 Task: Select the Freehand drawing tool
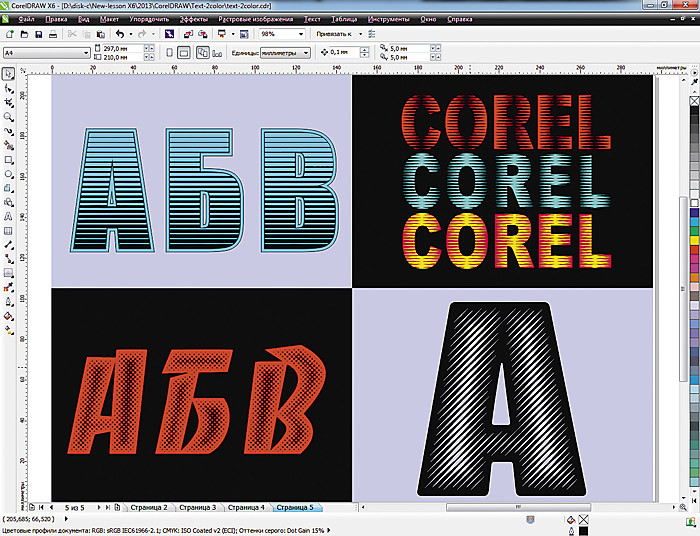coord(8,132)
